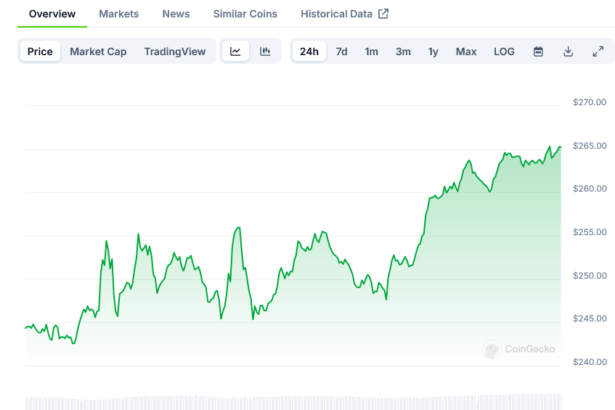The width and height of the screenshot is (615, 410).
Task: Go to Similar Coins tab
Action: pos(245,14)
